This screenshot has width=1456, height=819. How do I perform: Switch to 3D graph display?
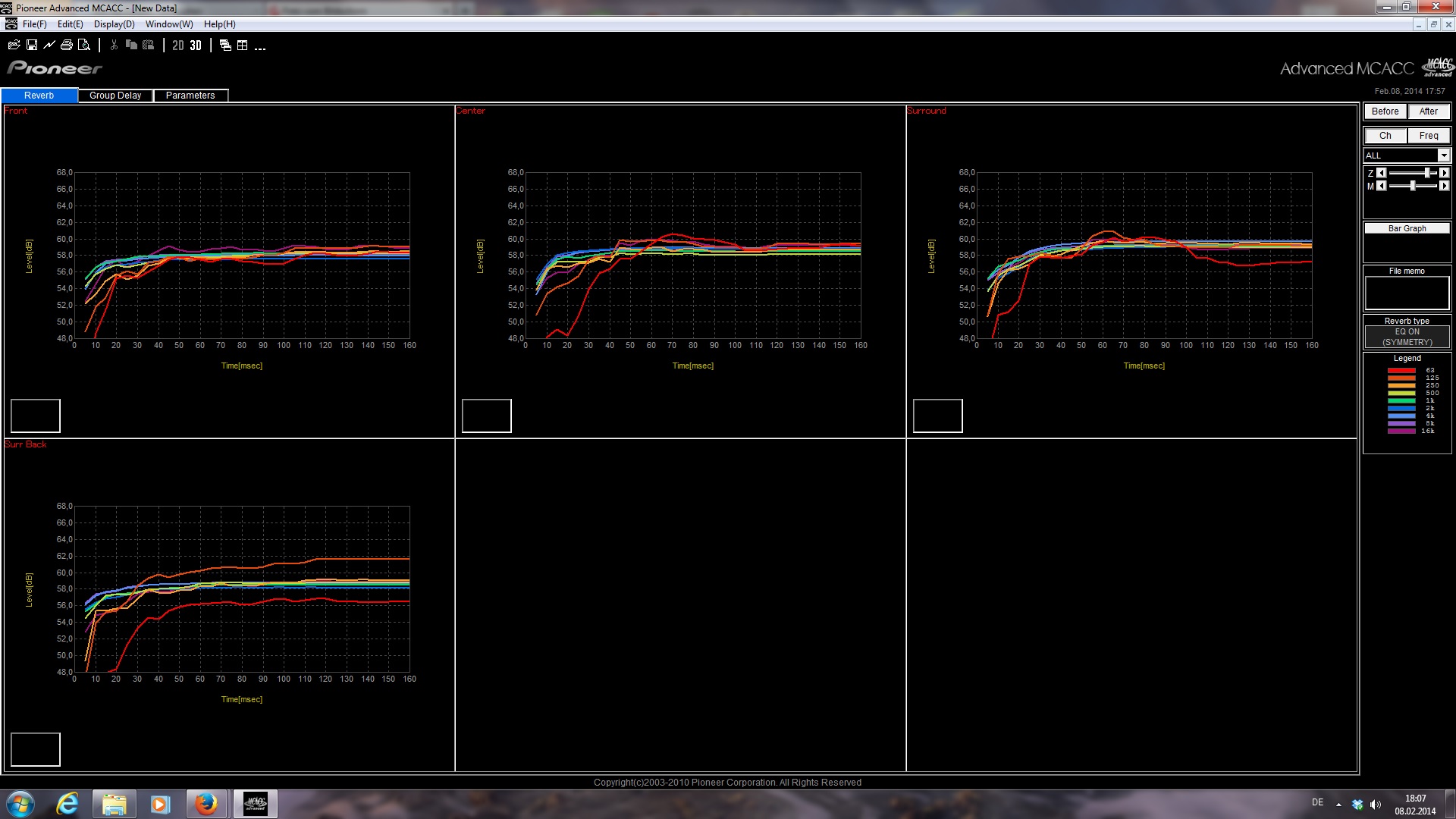(196, 45)
